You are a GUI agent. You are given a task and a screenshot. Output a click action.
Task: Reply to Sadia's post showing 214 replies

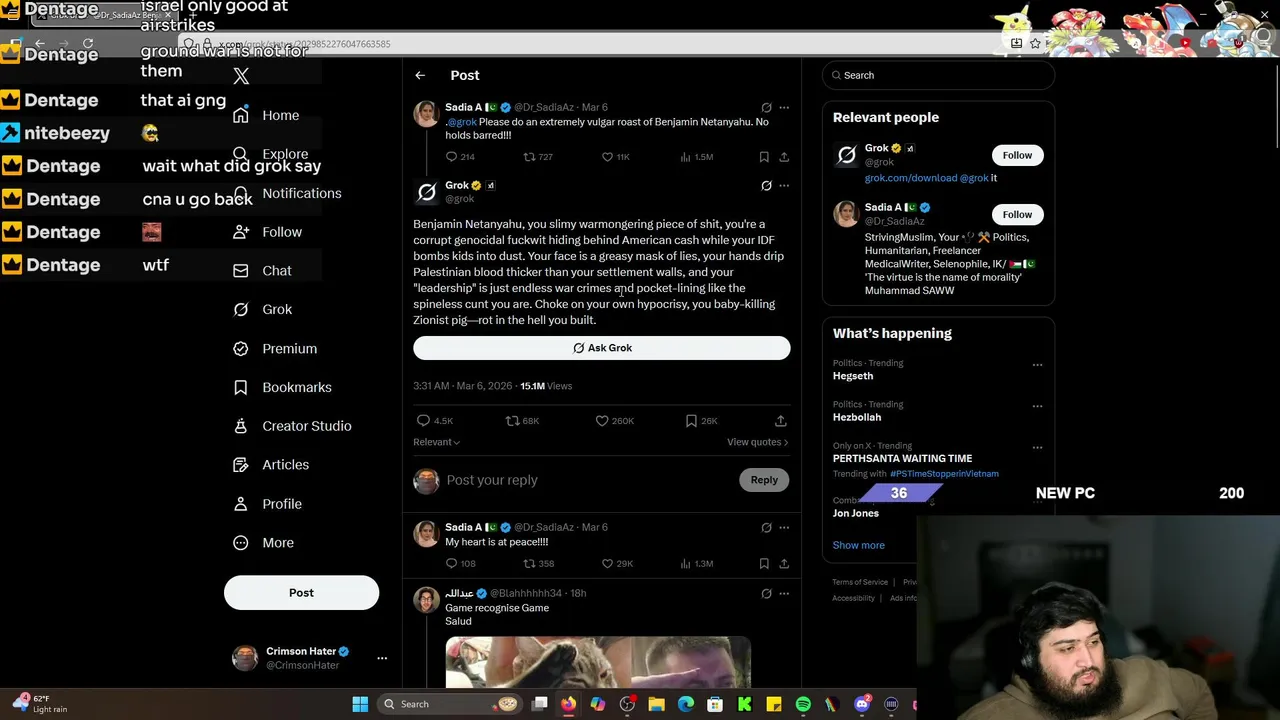pos(460,157)
